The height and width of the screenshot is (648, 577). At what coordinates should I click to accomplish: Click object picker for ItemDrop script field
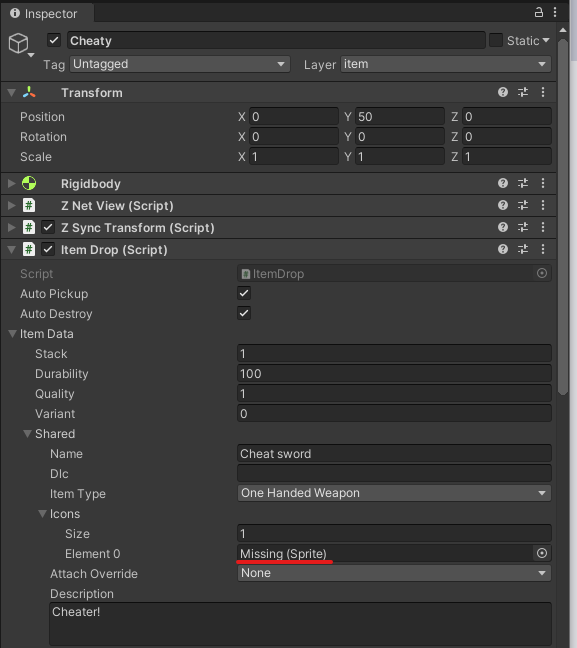click(x=542, y=273)
